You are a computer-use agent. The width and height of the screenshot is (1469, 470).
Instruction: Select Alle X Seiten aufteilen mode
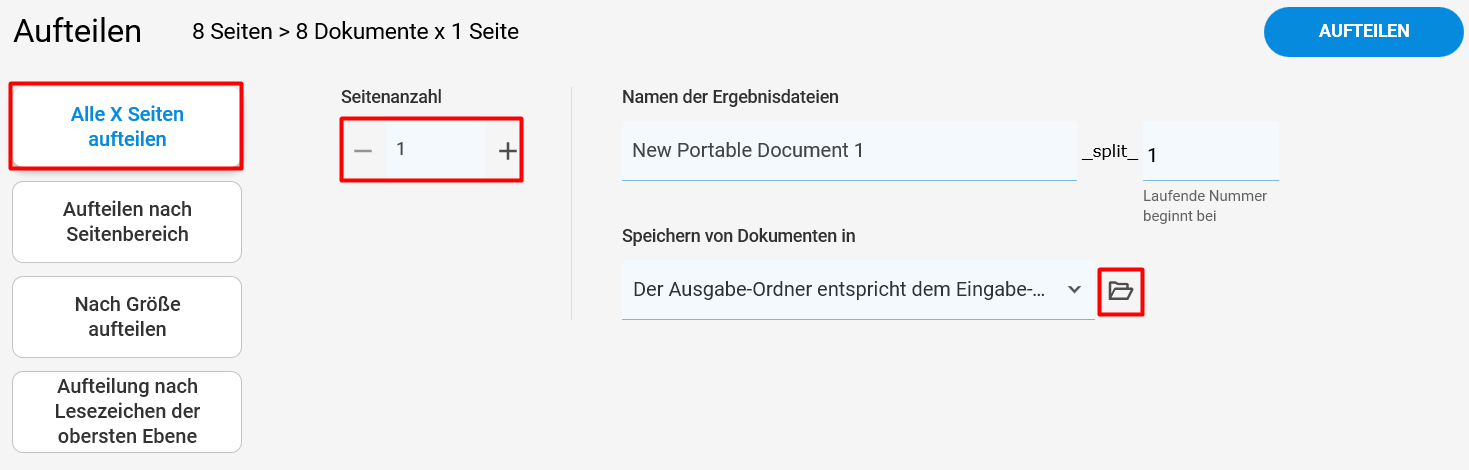(127, 127)
